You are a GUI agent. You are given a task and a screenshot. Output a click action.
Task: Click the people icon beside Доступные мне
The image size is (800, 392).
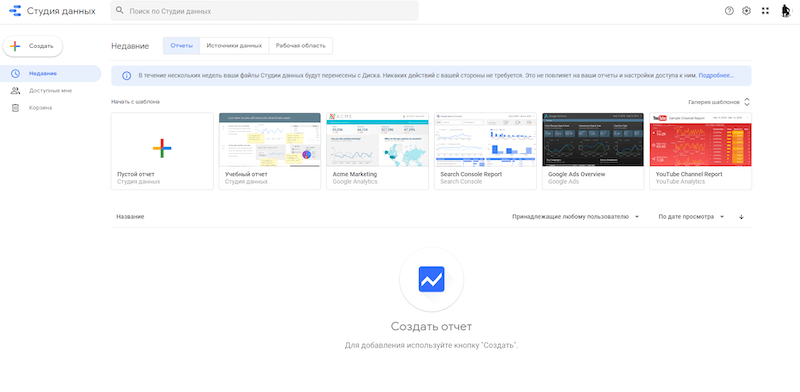15,90
